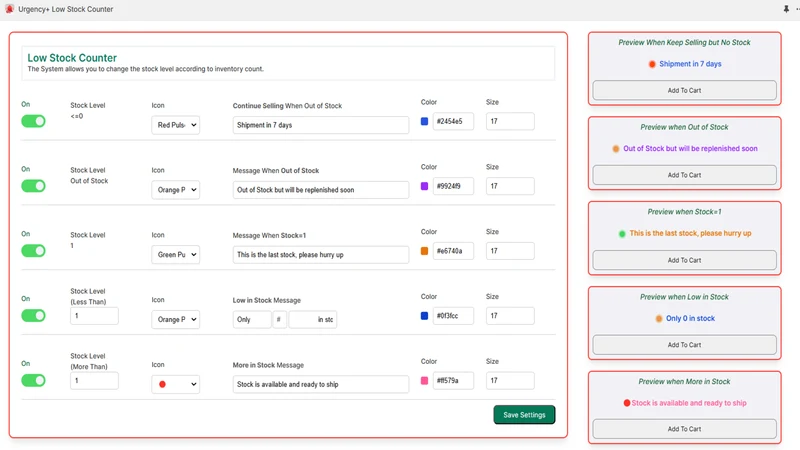Open the More in Stock red dot icon dropdown
The height and width of the screenshot is (450, 800).
(176, 384)
